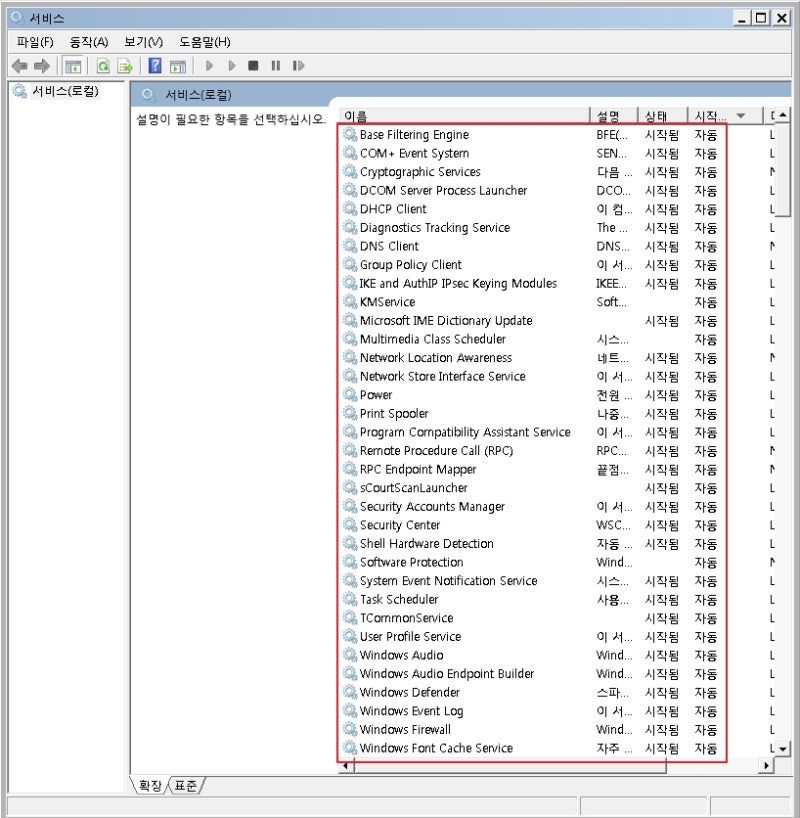
Task: Click the gear icon beside Base Filtering Engine
Action: [x=350, y=135]
